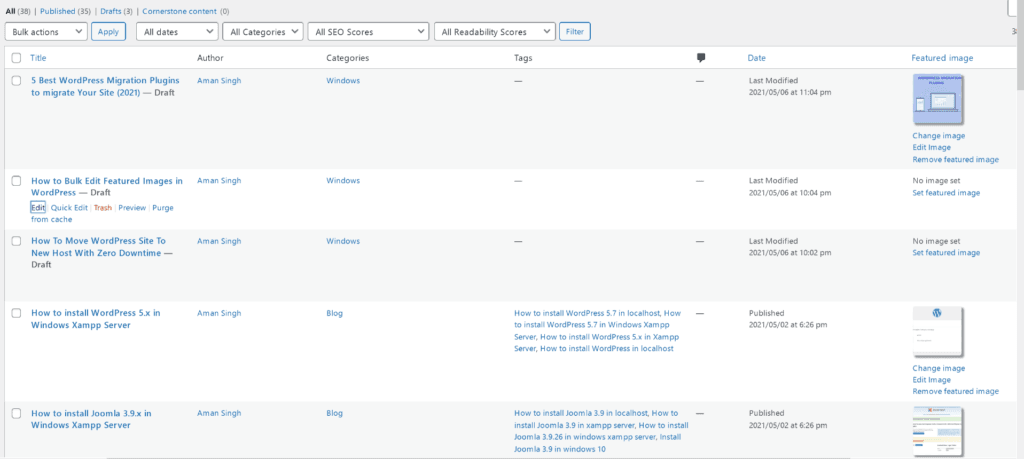
Task: Filter by Blog category in WordPress 5.x row
Action: [334, 313]
